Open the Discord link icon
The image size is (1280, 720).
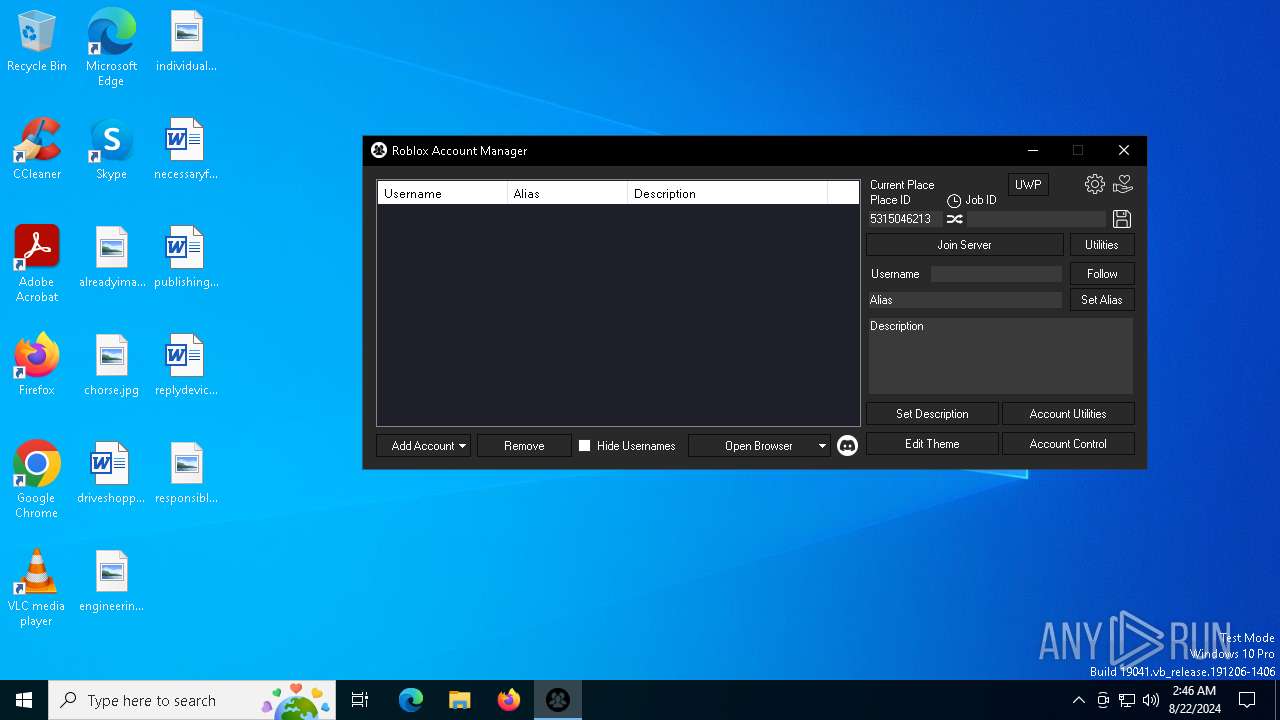(847, 446)
